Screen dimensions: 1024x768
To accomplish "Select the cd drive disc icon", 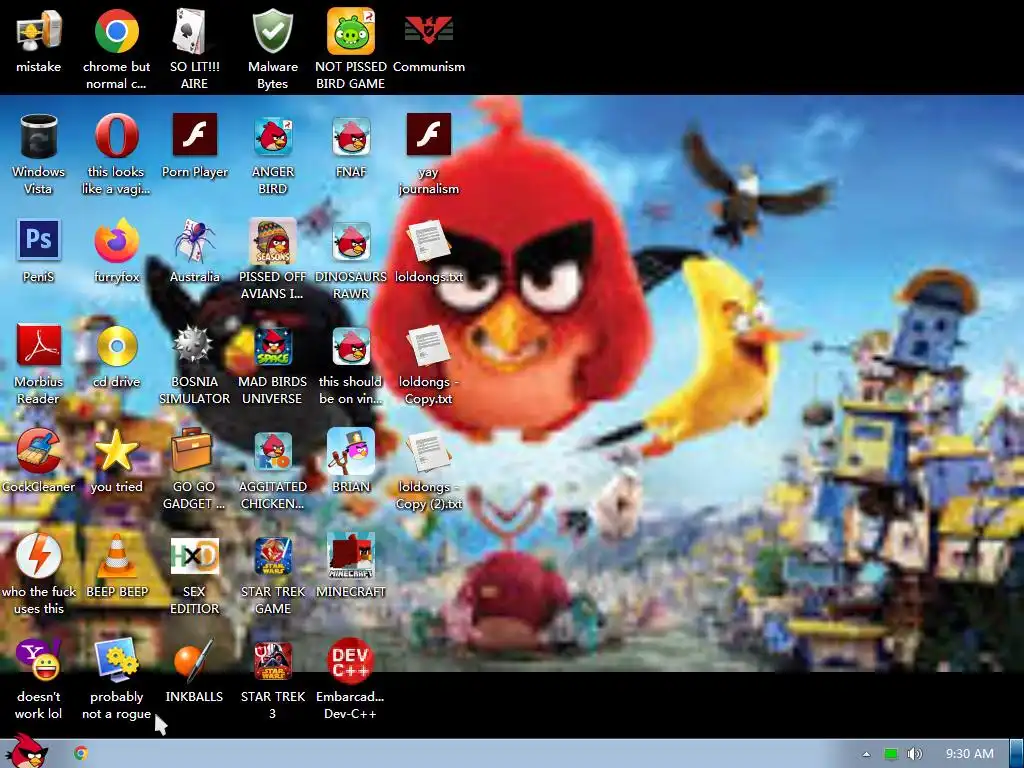I will tap(116, 345).
